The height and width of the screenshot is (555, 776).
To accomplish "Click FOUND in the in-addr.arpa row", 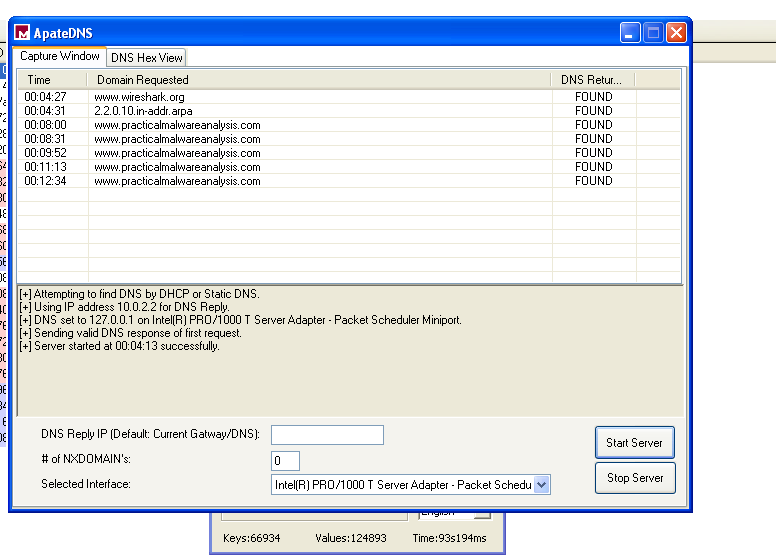I will click(x=593, y=111).
